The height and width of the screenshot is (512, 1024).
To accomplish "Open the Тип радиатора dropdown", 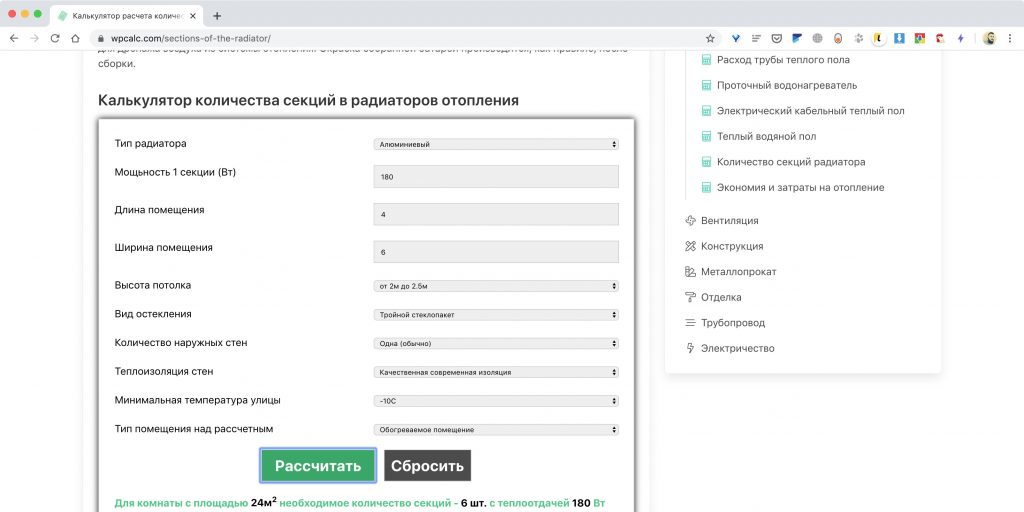I will (495, 144).
